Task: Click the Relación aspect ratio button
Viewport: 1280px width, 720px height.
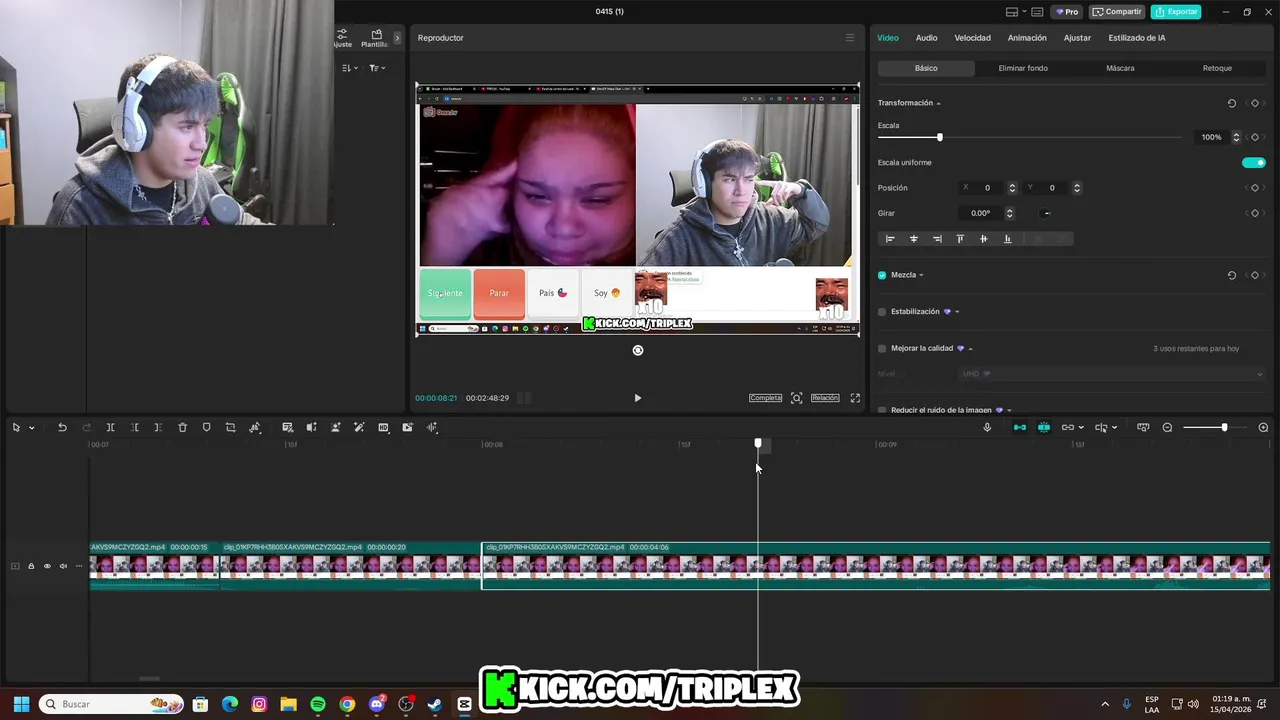Action: point(825,398)
